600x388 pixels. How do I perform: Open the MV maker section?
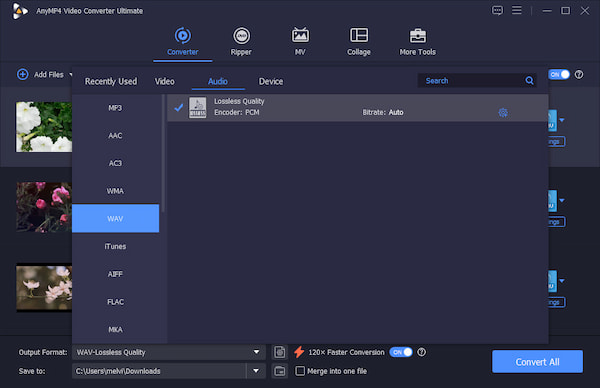point(300,42)
